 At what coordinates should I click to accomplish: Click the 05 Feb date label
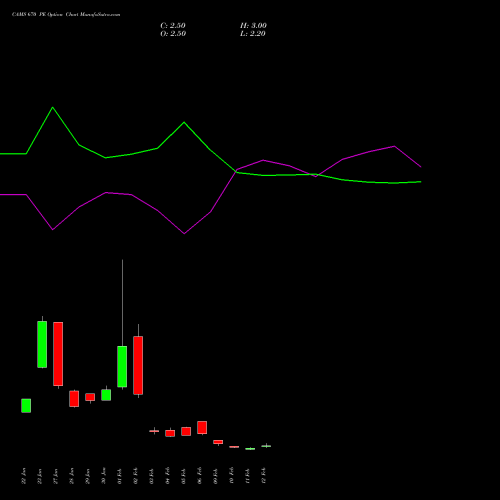coord(184,476)
